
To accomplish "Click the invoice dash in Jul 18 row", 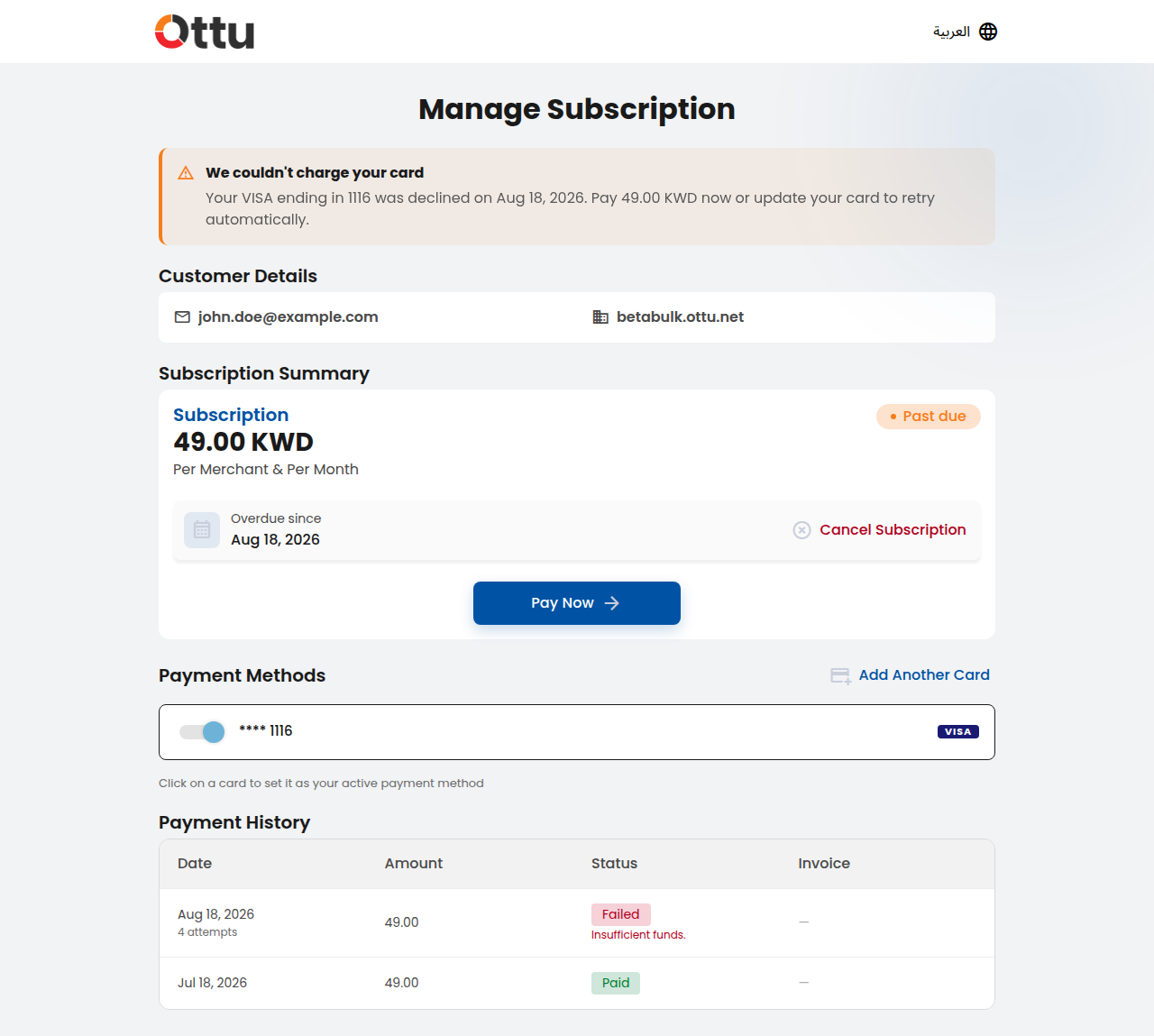I will click(x=803, y=983).
